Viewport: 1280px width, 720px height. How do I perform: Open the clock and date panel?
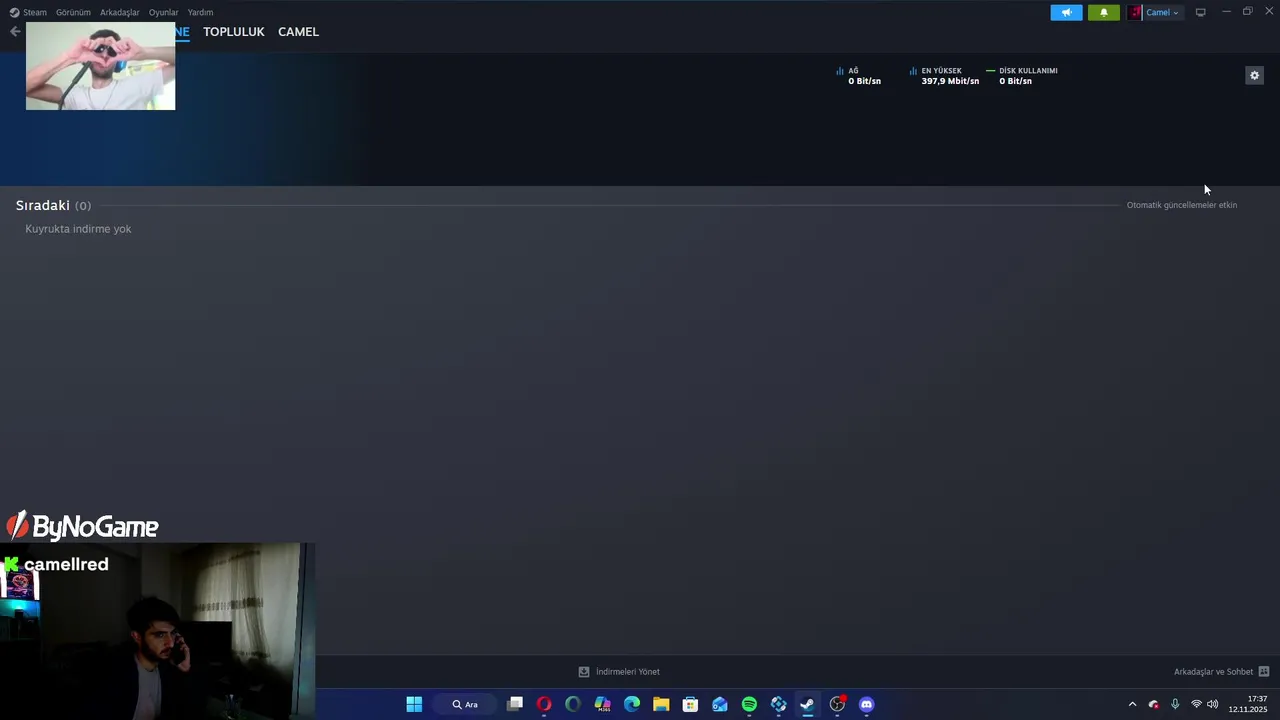point(1248,704)
